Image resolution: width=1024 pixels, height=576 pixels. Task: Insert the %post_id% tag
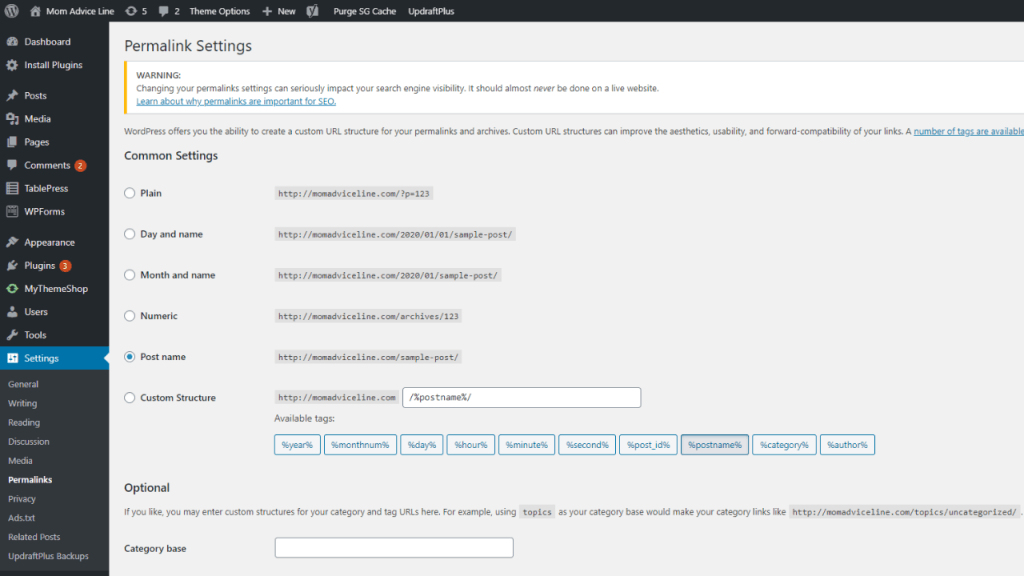click(648, 445)
